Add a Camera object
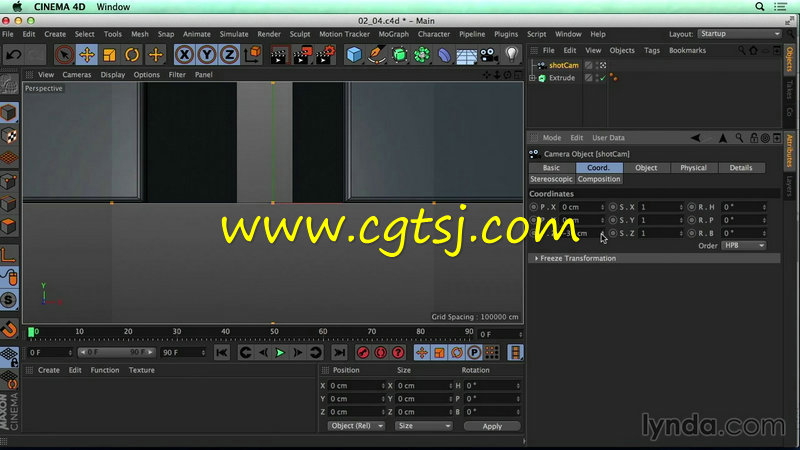 coord(489,55)
